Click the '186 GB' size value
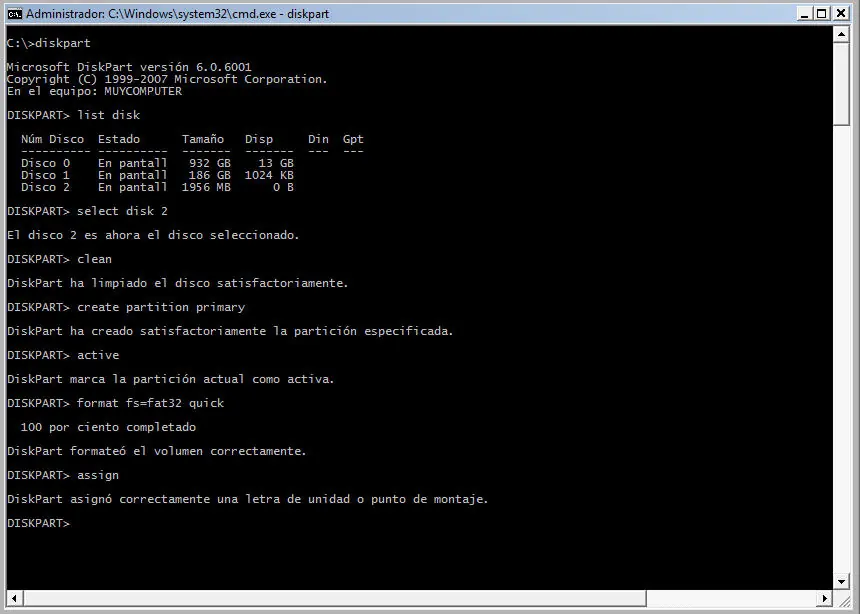This screenshot has width=860, height=614. point(210,176)
